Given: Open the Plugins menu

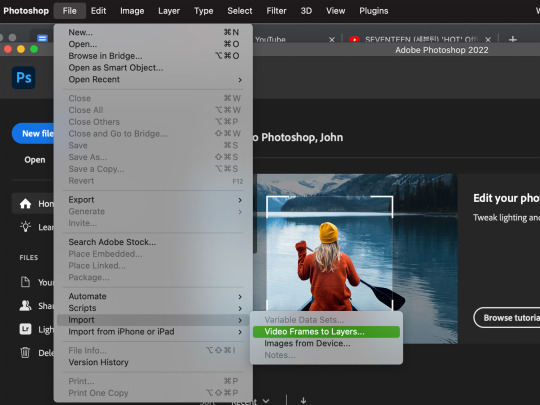Looking at the screenshot, I should tap(374, 11).
